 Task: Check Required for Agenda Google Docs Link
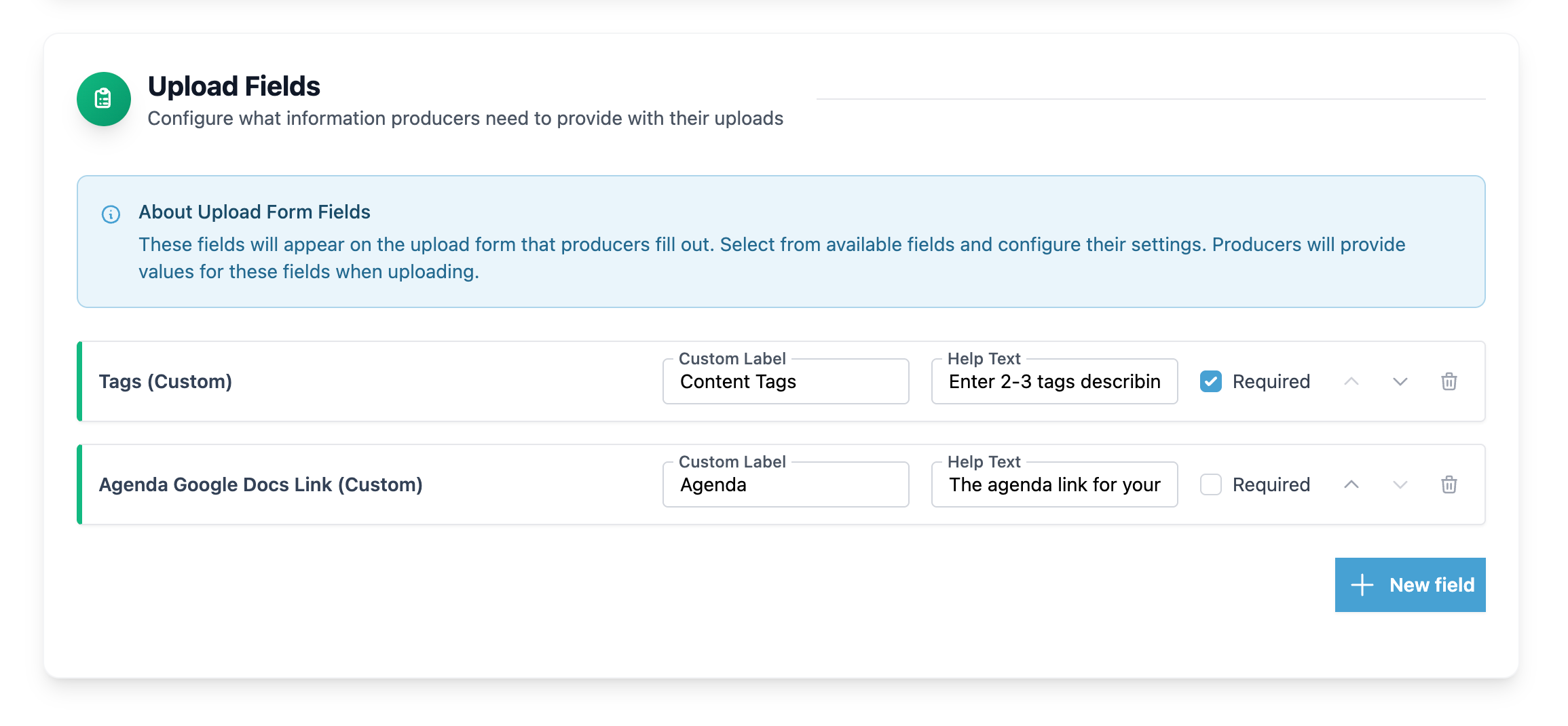pos(1211,484)
